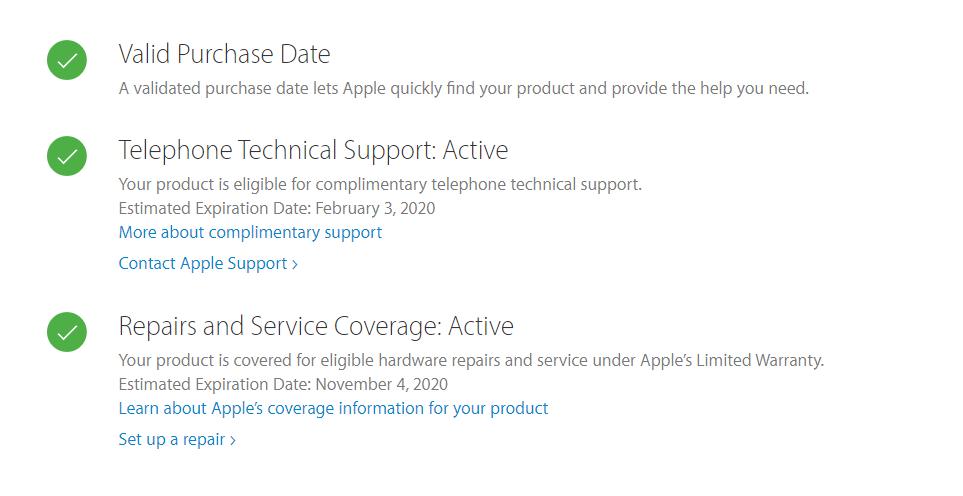Follow the Set up a repair link text
Viewport: 963px width, 496px height.
(x=171, y=440)
